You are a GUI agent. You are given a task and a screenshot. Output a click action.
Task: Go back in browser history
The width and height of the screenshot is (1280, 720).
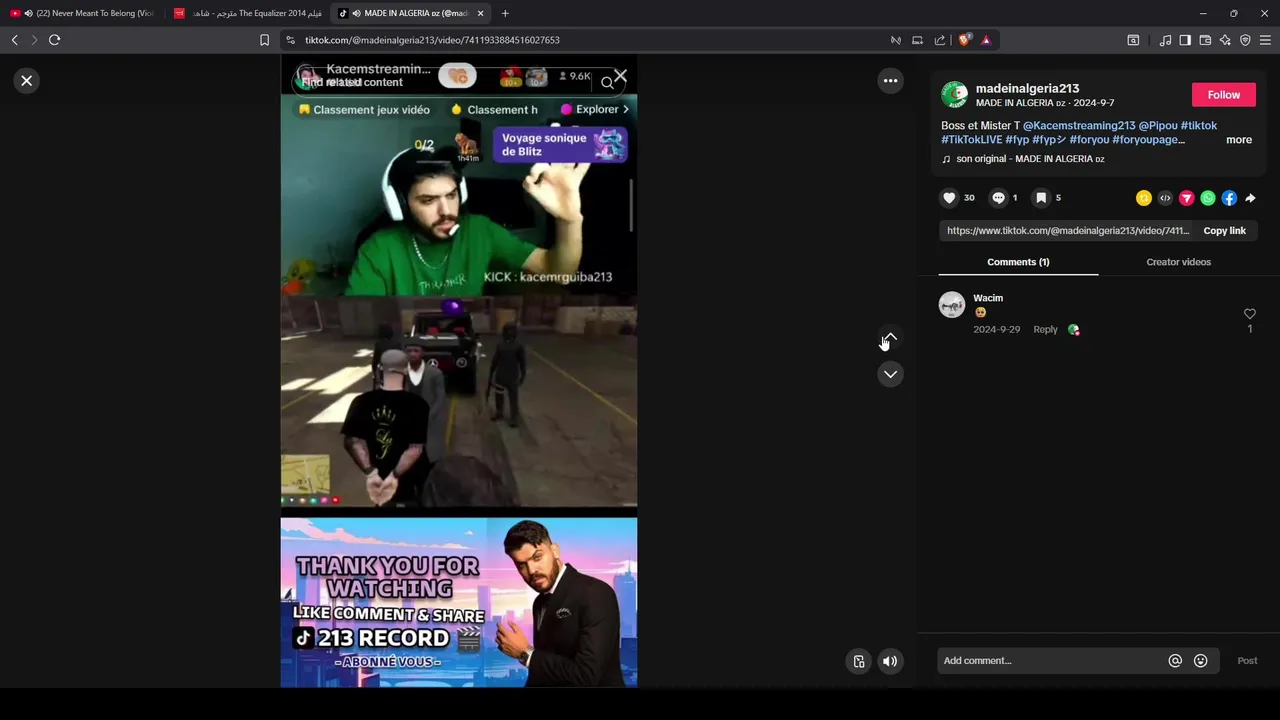click(14, 40)
